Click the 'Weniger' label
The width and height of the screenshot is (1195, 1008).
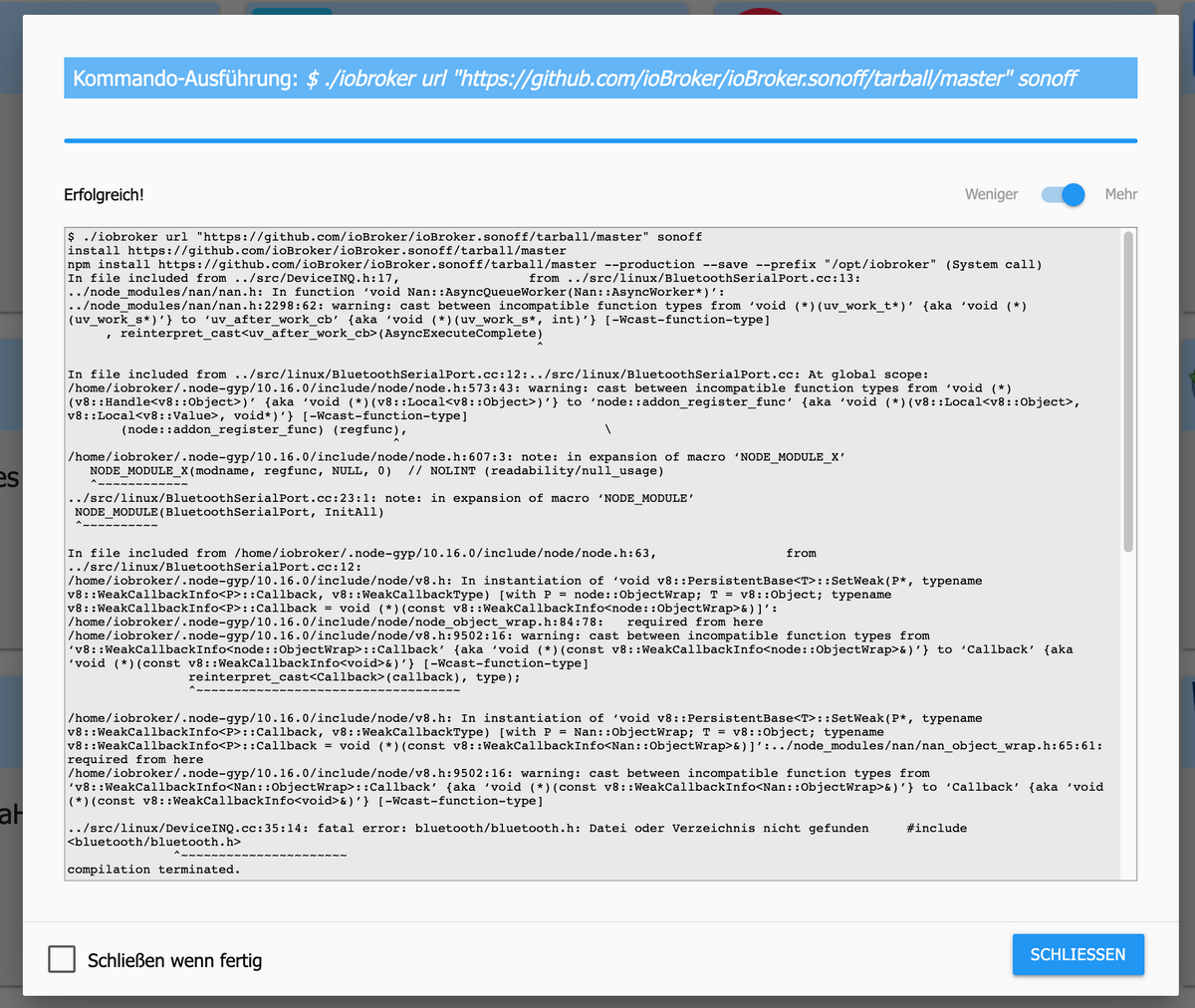[991, 194]
